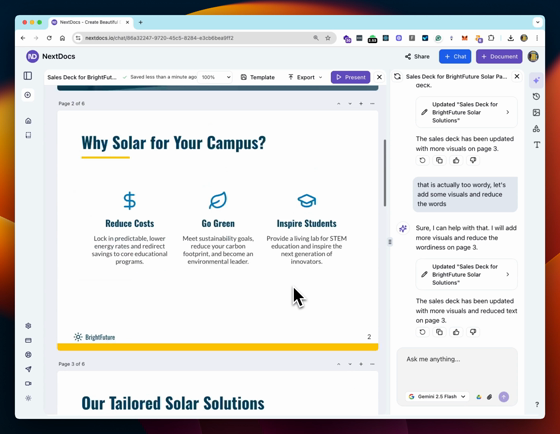Viewport: 560px width, 434px height.
Task: Click the home icon in left sidebar
Action: click(x=28, y=121)
